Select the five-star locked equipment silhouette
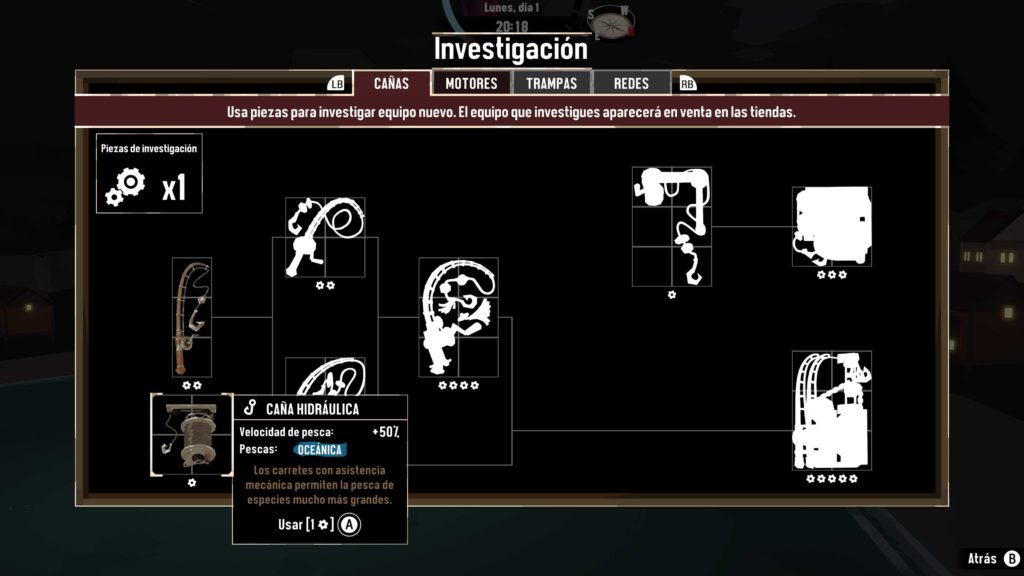The width and height of the screenshot is (1024, 576). point(832,411)
